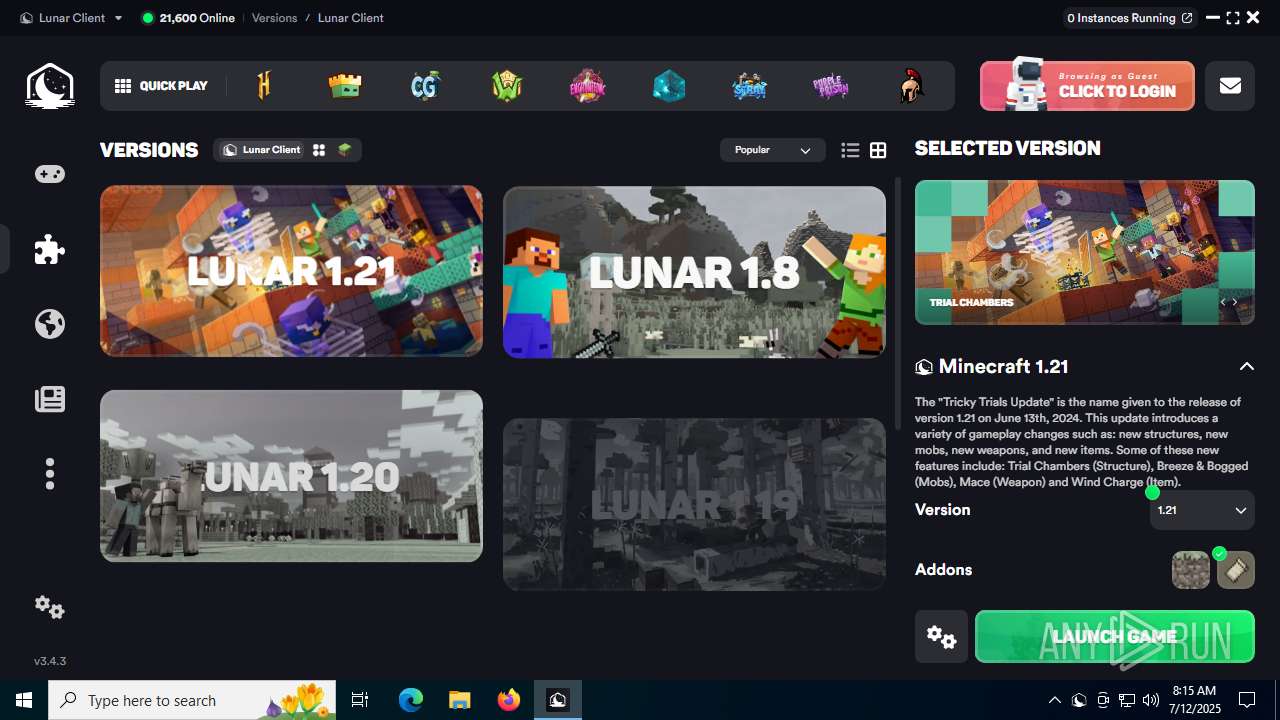Click the versions list scrollbar
Image resolution: width=1280 pixels, height=720 pixels.
[x=897, y=303]
